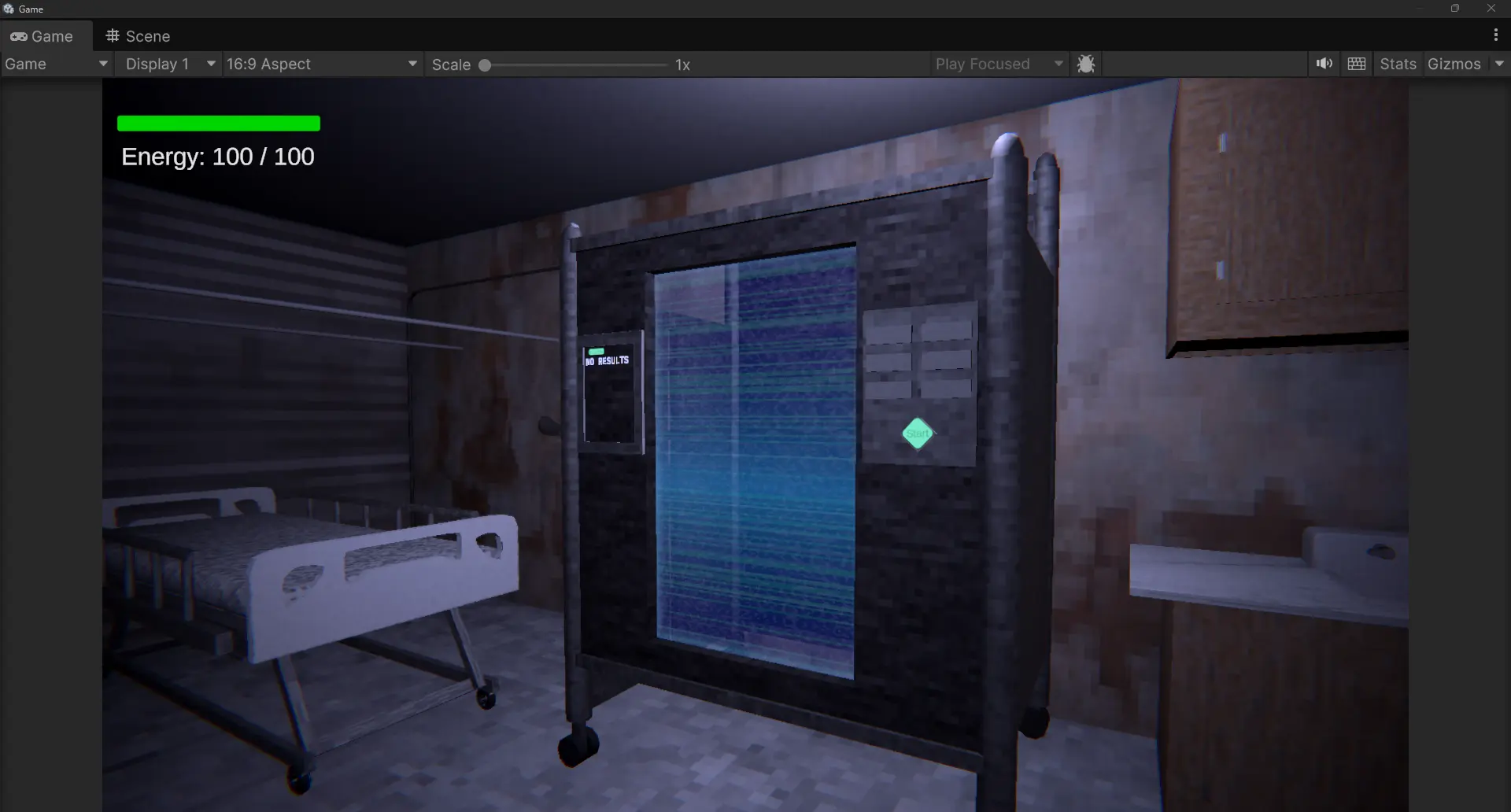Click the green Energy bar at top left

(x=218, y=123)
